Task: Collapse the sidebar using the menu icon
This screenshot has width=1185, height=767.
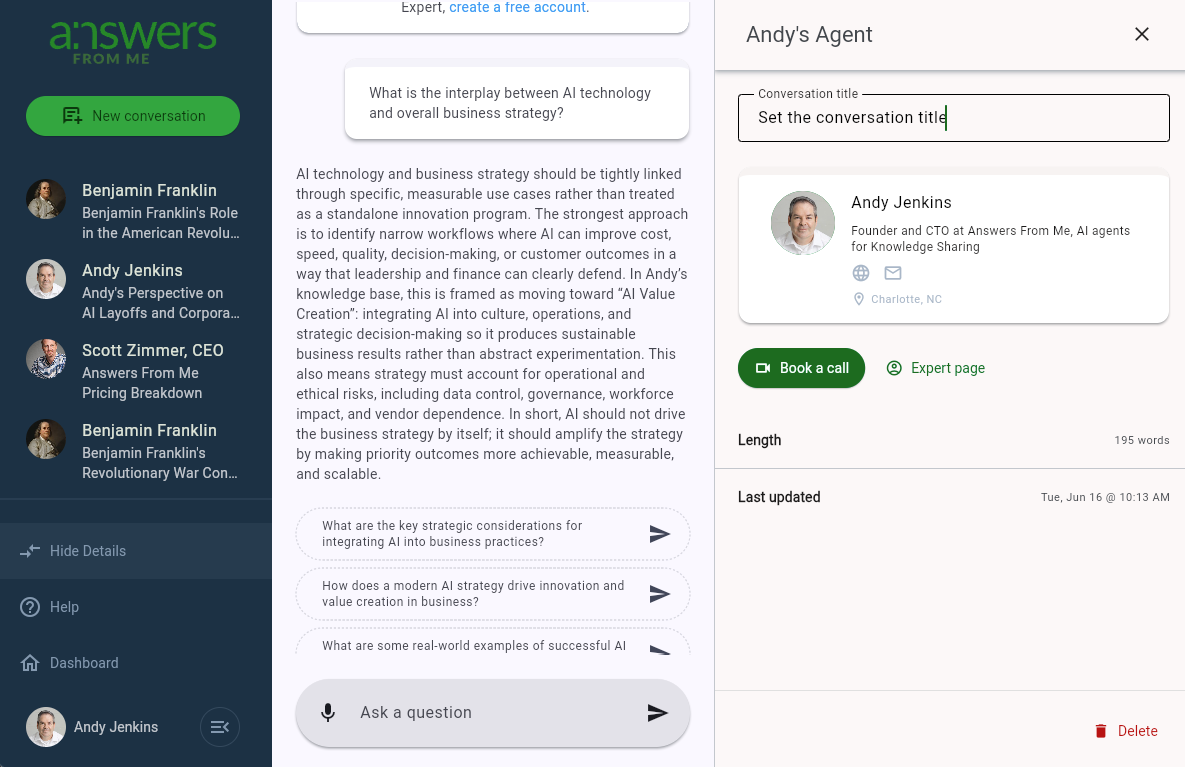Action: tap(220, 727)
